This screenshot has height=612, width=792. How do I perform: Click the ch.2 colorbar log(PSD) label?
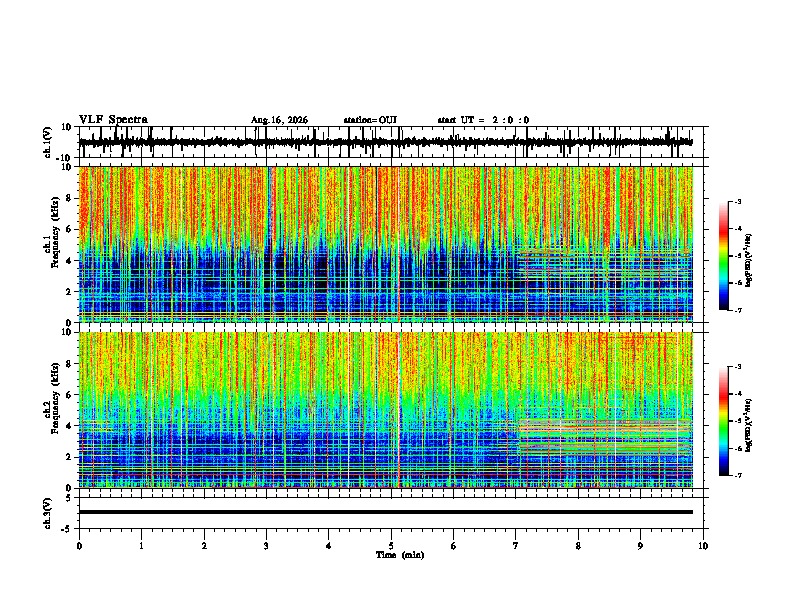[749, 425]
